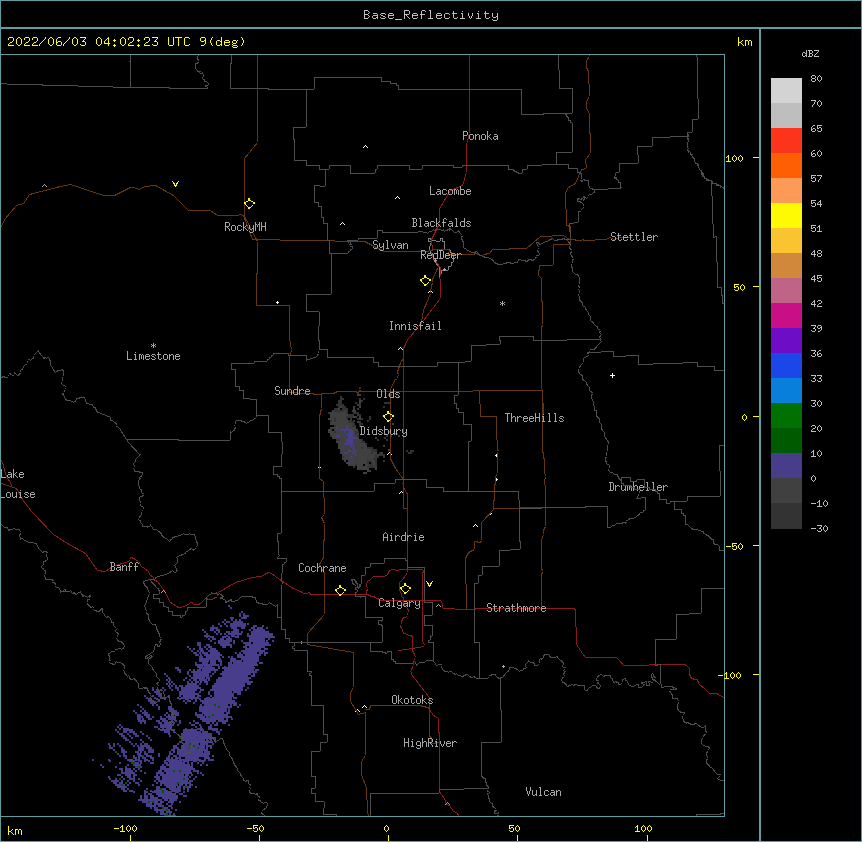Select the Didsbury label
This screenshot has width=862, height=842.
(x=384, y=431)
